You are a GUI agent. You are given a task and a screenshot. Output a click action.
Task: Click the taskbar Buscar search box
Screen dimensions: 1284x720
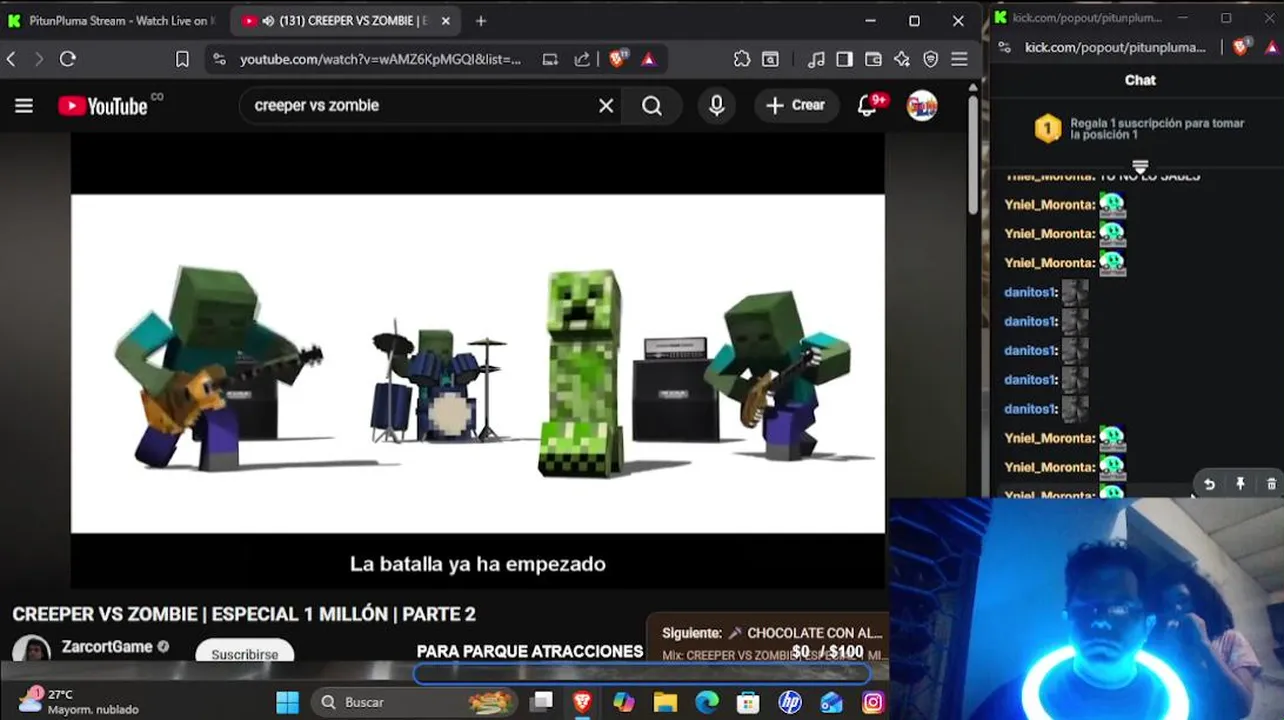tap(415, 703)
